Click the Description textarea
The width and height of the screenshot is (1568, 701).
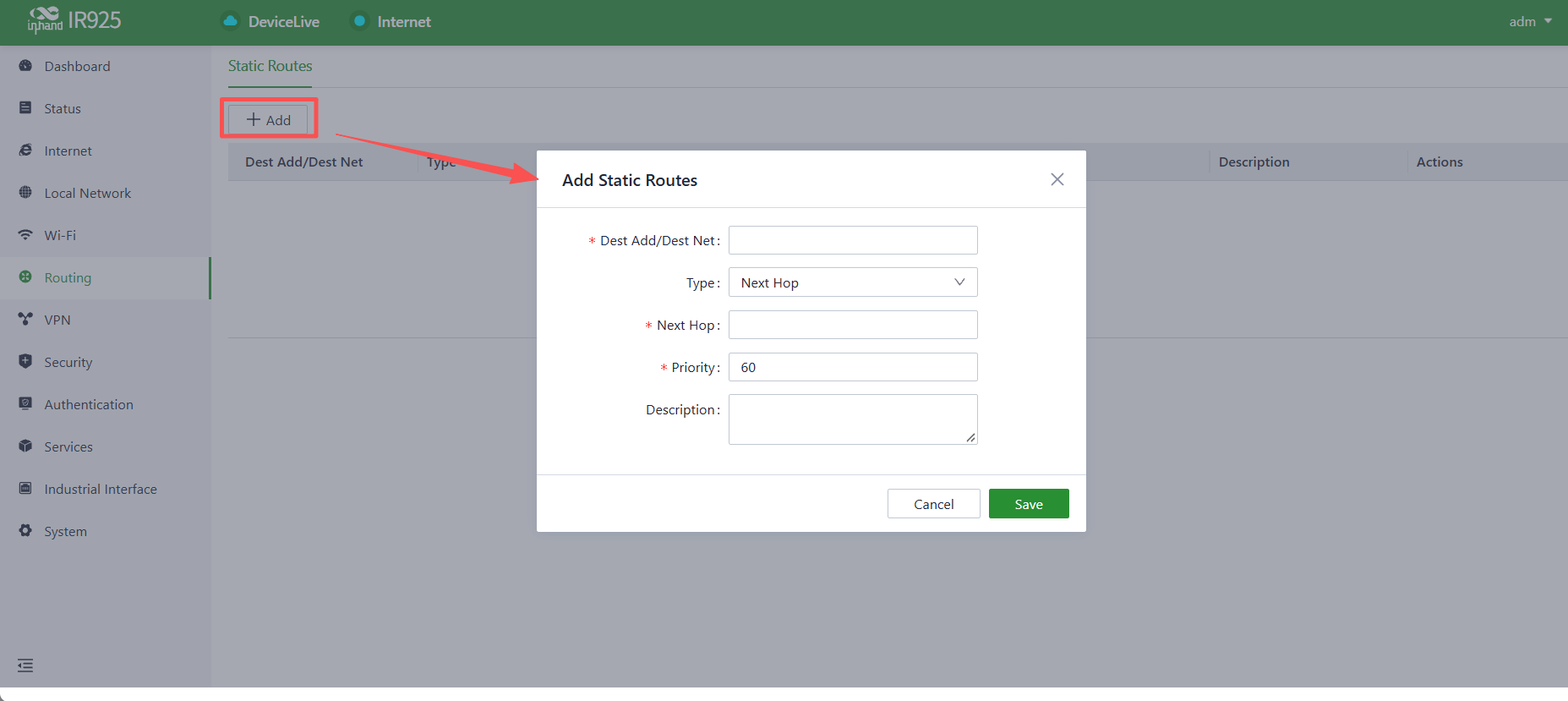point(853,419)
